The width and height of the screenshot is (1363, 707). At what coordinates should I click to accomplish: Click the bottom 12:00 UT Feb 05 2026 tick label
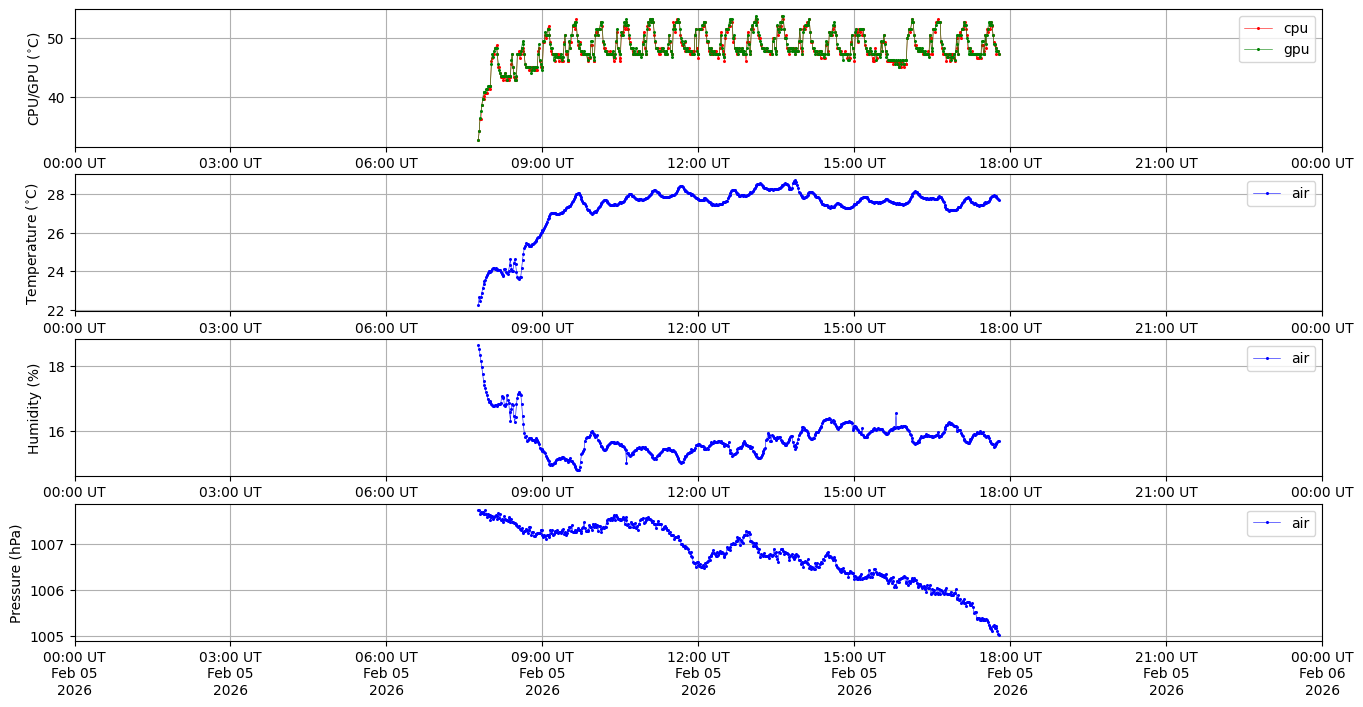click(x=698, y=673)
